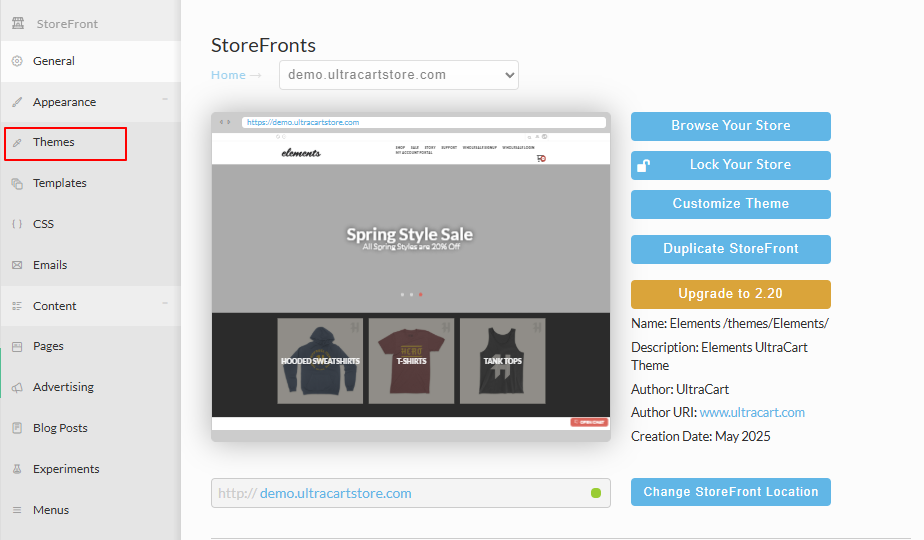Open Menus in the sidebar
This screenshot has height=540, width=924.
(x=91, y=510)
